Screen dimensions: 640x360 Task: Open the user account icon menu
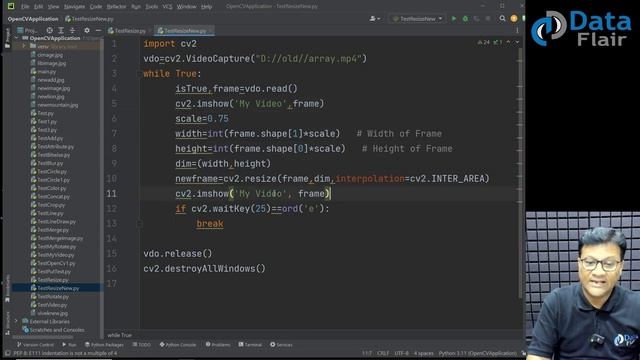(374, 19)
